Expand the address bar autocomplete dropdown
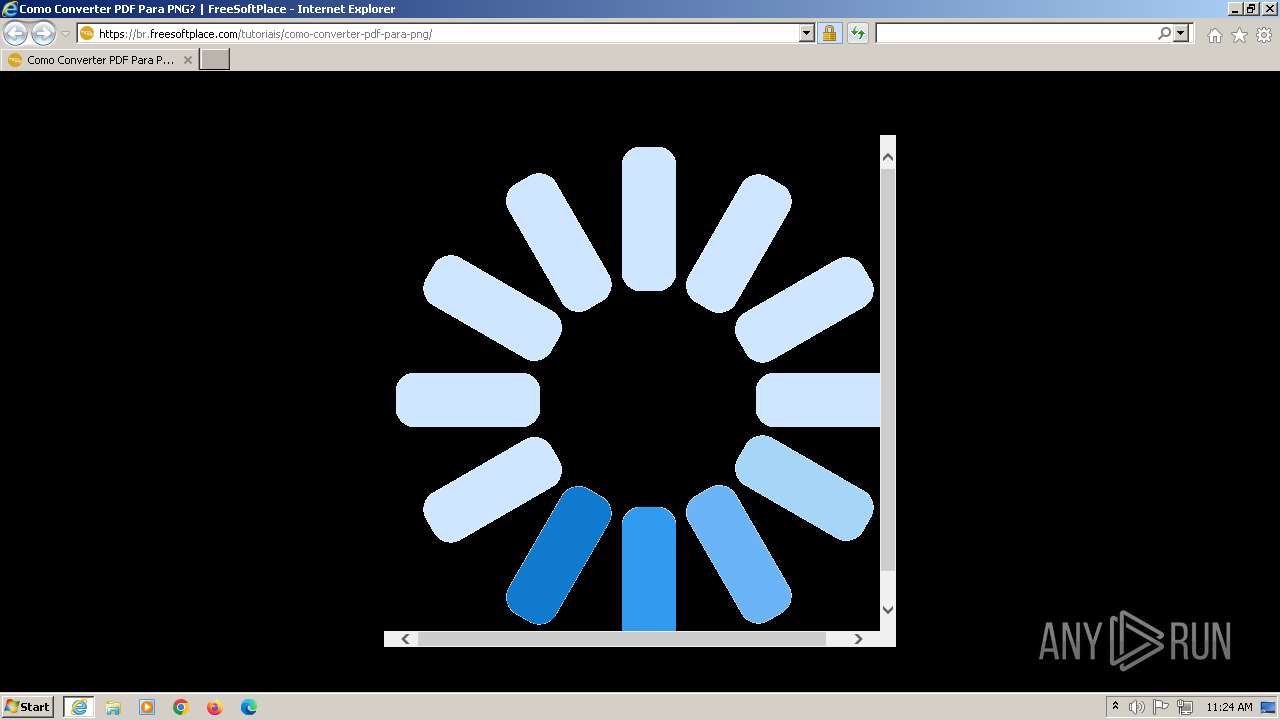The image size is (1280, 720). point(807,33)
